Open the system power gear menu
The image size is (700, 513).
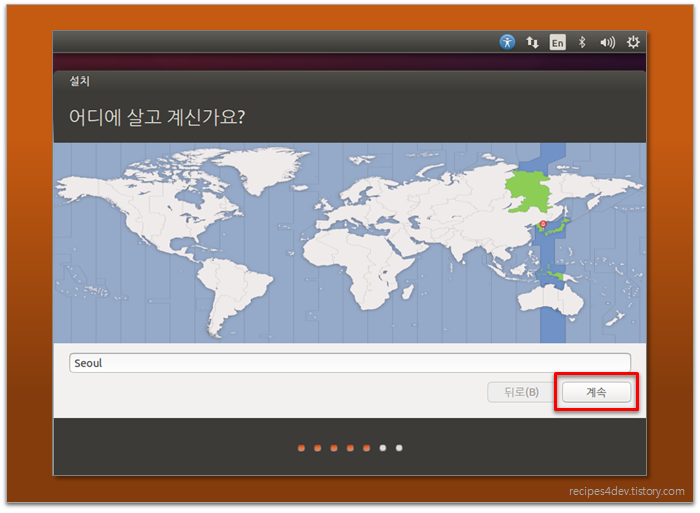633,42
